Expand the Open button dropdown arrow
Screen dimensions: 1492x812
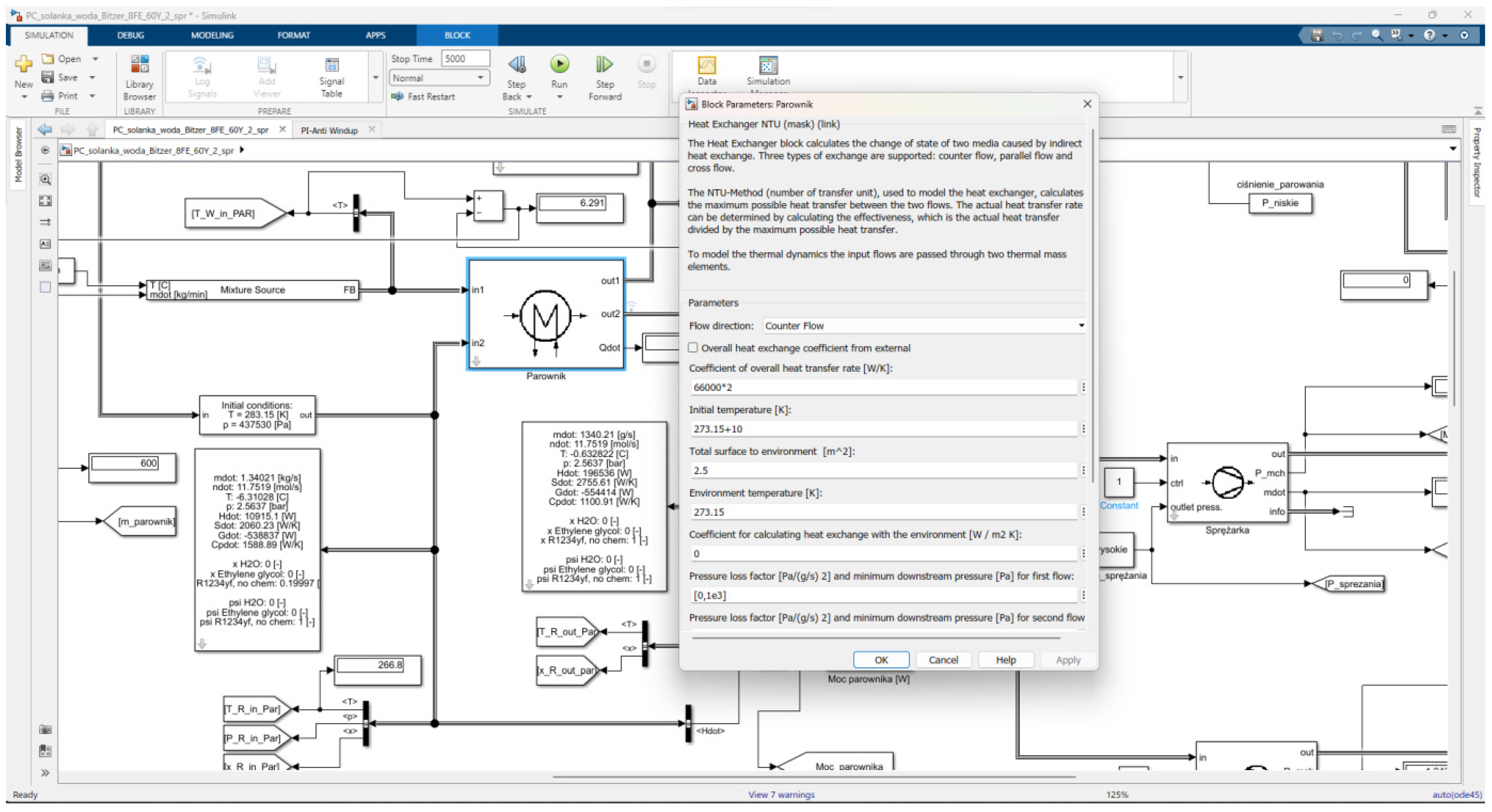coord(95,58)
